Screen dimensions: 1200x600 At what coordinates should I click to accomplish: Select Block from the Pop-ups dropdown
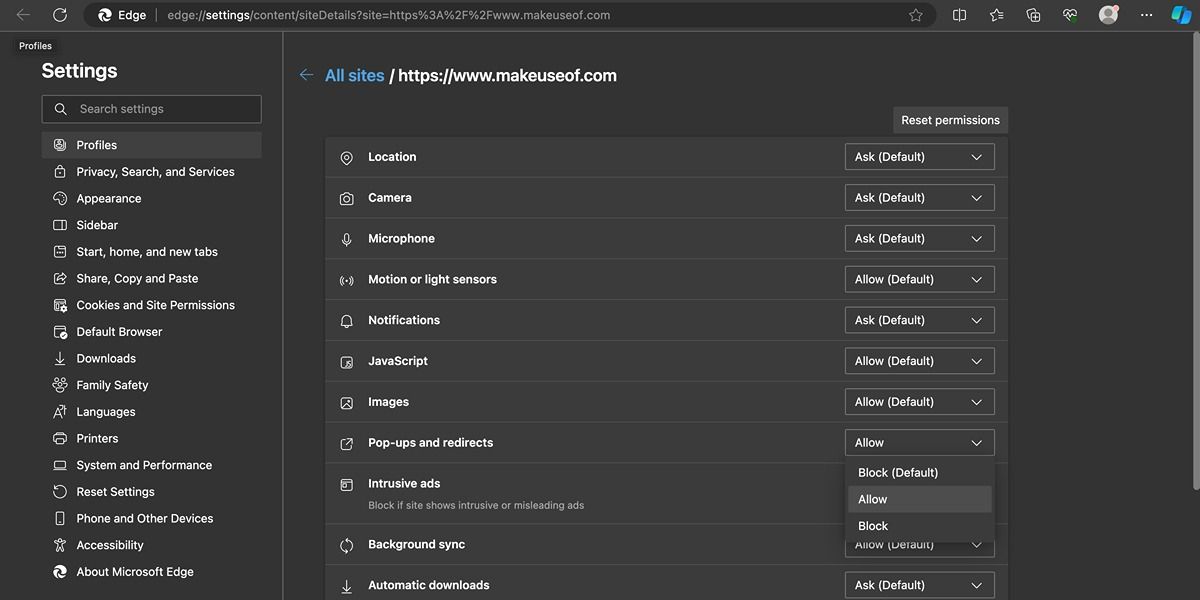coord(872,525)
